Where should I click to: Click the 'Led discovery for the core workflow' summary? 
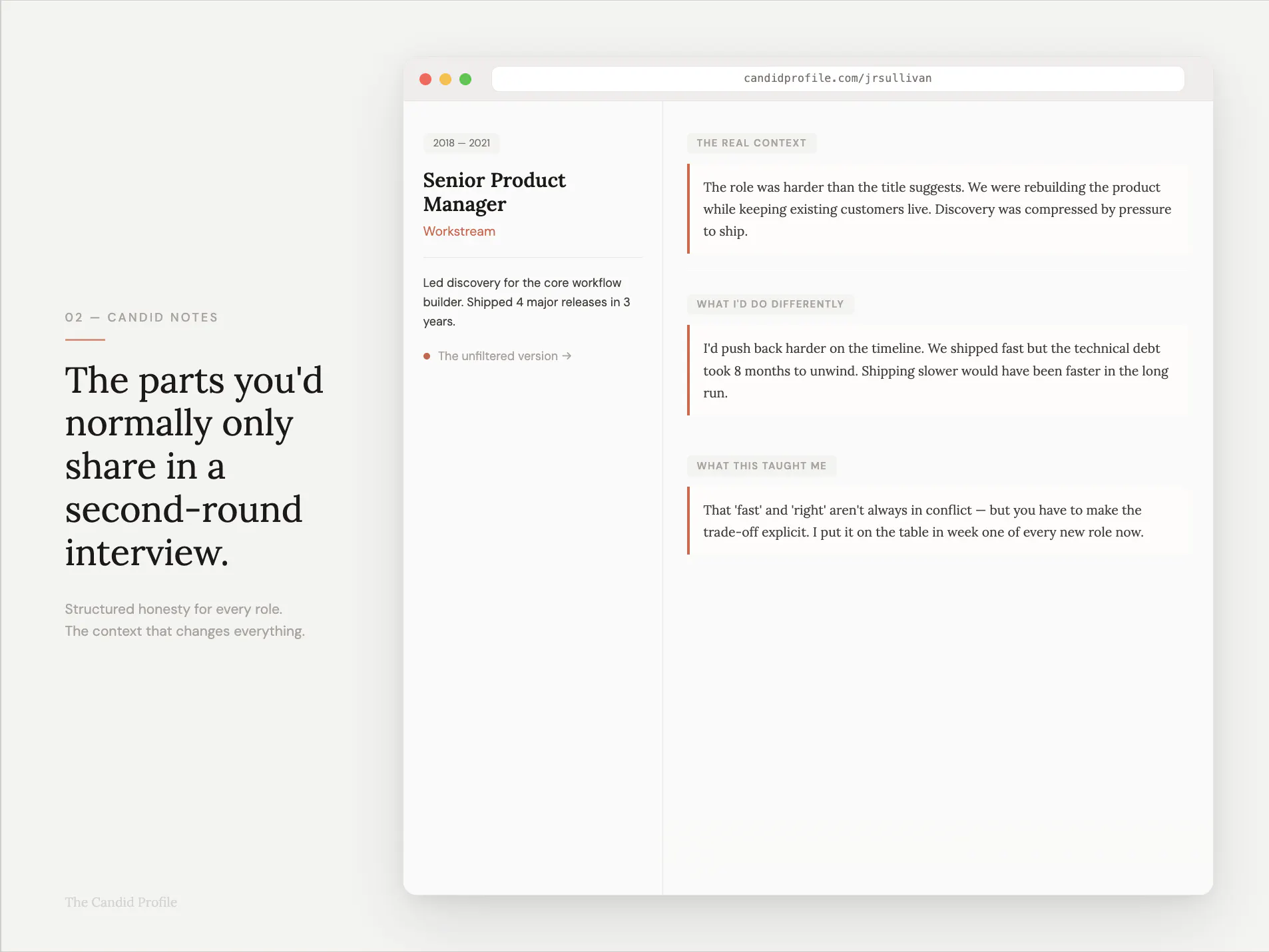pyautogui.click(x=527, y=302)
